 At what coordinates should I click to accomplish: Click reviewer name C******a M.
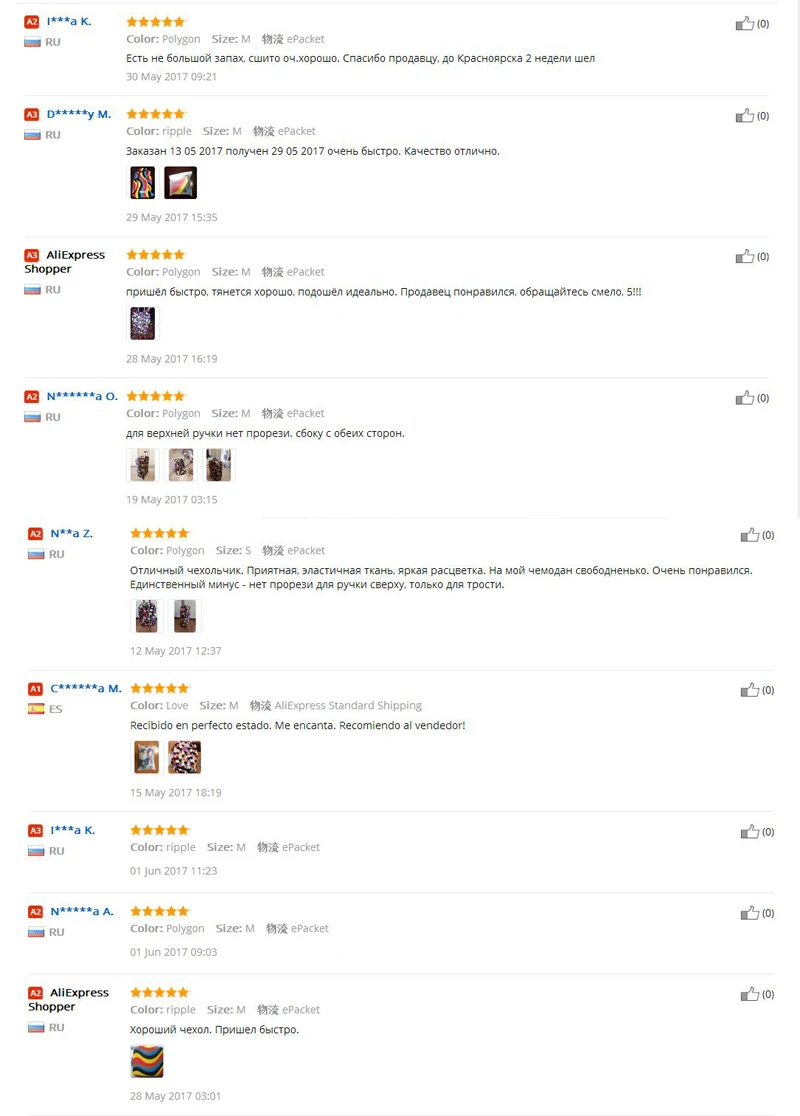click(86, 688)
